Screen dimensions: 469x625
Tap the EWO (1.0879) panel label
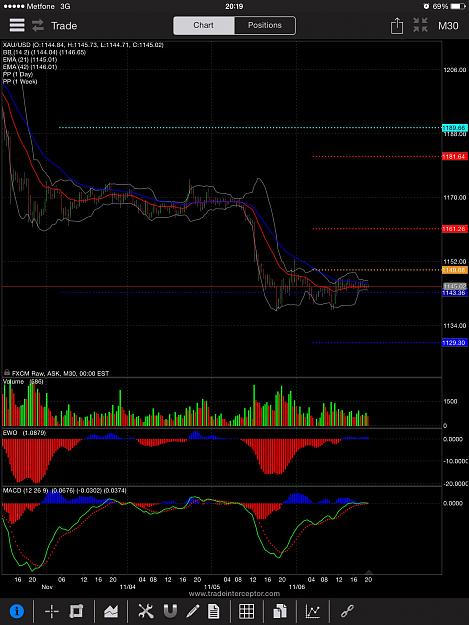[24, 432]
